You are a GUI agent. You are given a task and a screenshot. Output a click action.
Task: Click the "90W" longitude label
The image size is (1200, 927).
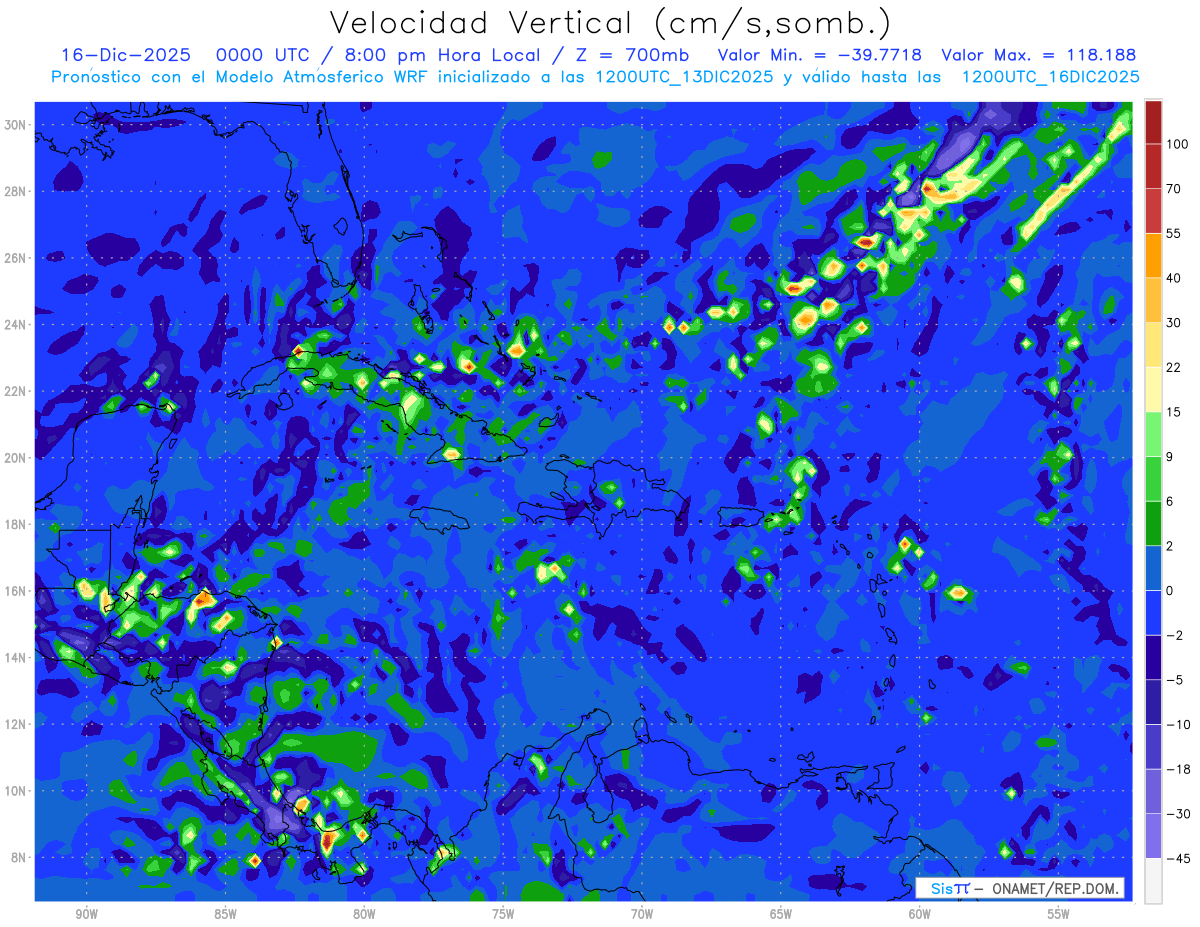[x=86, y=915]
